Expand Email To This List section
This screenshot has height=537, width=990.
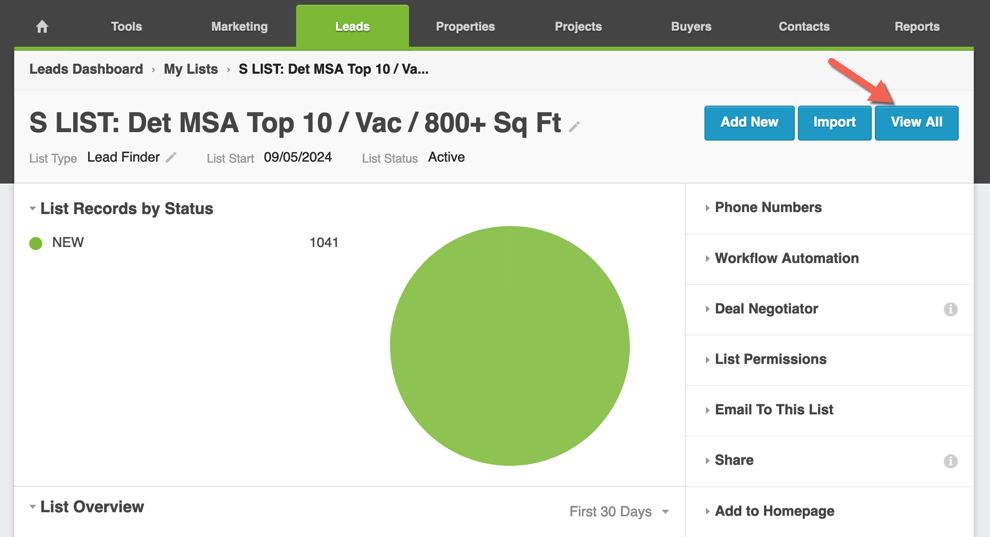point(773,410)
